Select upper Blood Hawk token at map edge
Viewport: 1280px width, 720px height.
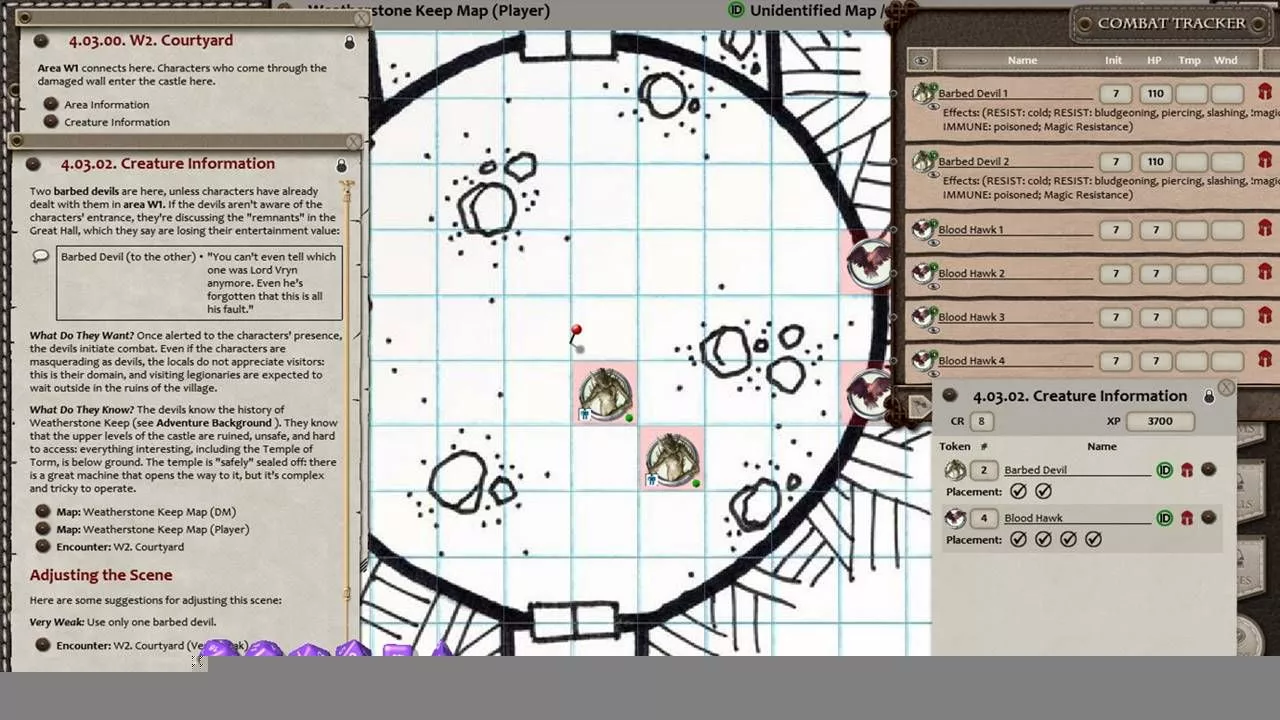tap(868, 262)
